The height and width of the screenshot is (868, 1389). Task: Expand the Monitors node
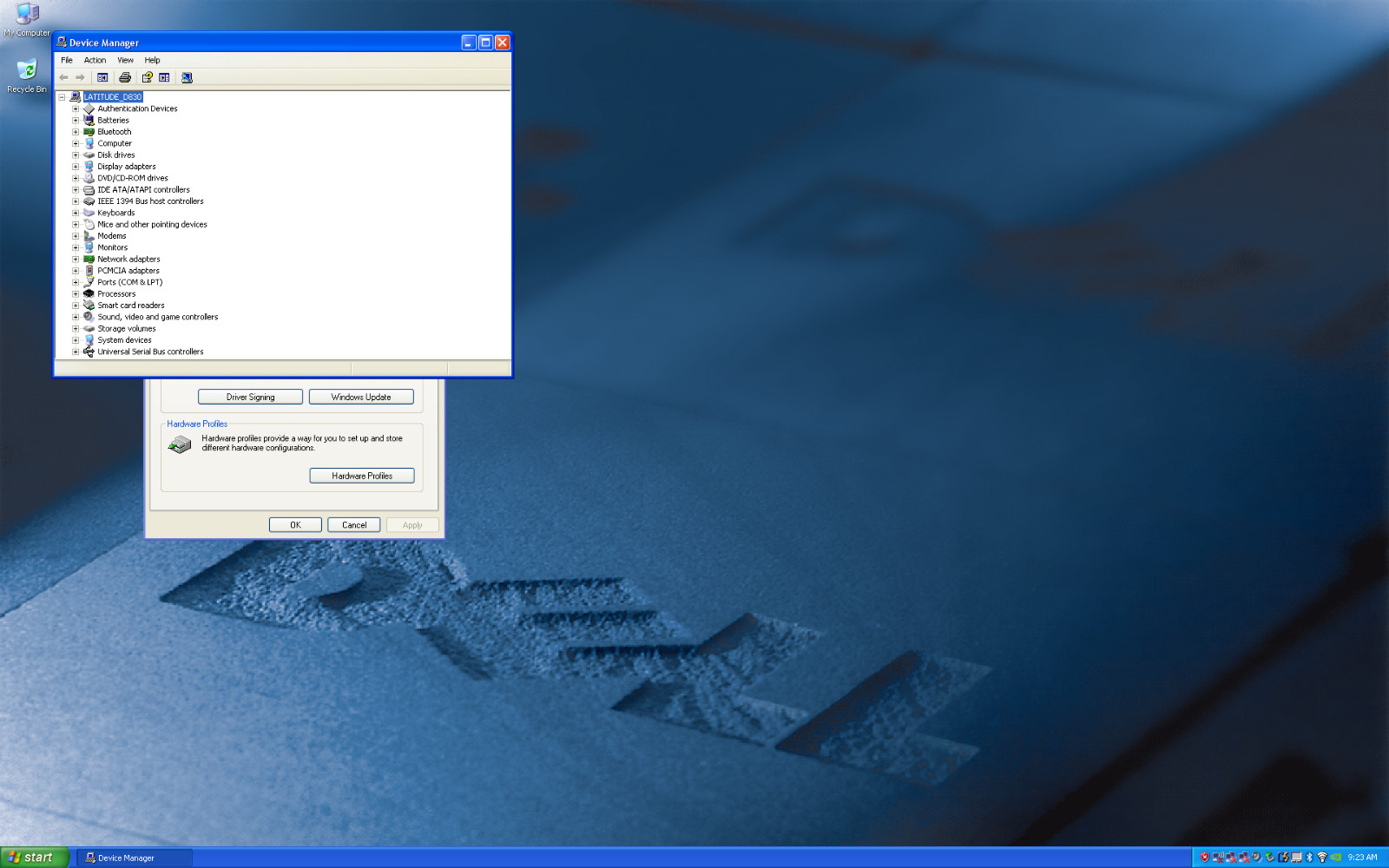tap(76, 247)
